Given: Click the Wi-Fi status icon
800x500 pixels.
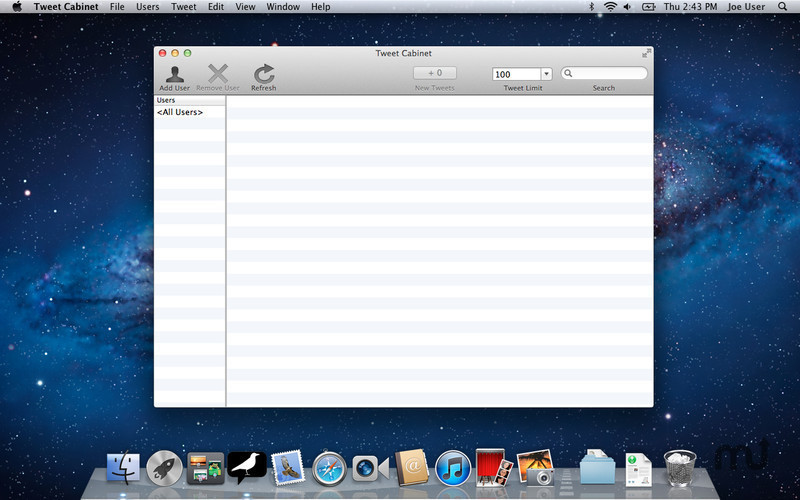Looking at the screenshot, I should [x=610, y=7].
